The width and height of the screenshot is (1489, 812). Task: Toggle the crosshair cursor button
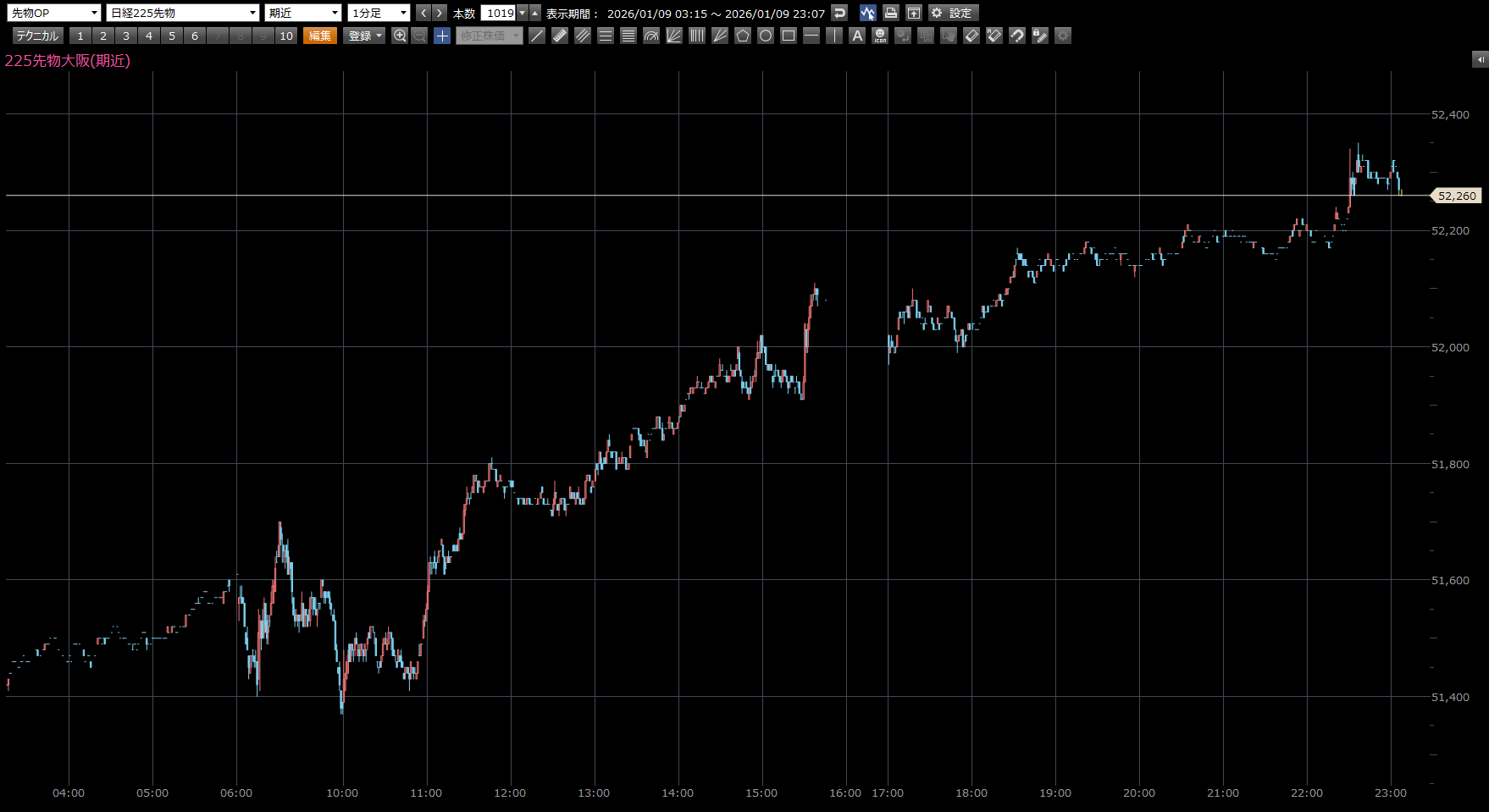point(442,36)
